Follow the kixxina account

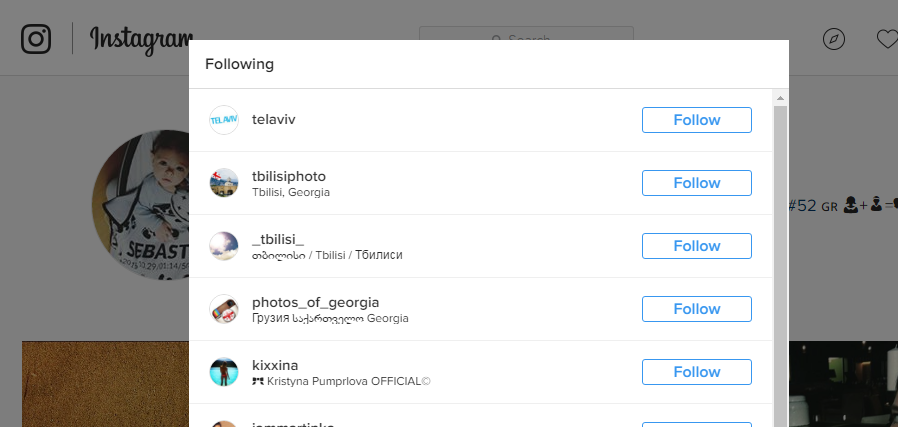pos(696,372)
